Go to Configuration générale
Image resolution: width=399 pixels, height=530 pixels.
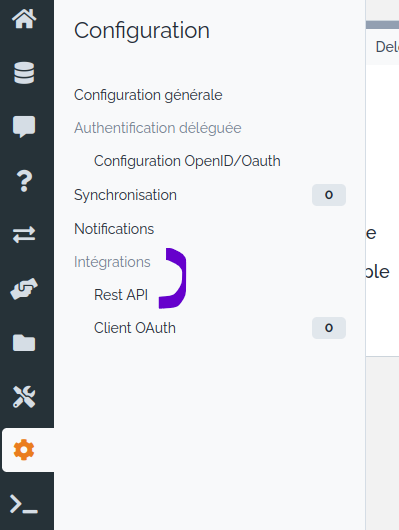(x=148, y=95)
